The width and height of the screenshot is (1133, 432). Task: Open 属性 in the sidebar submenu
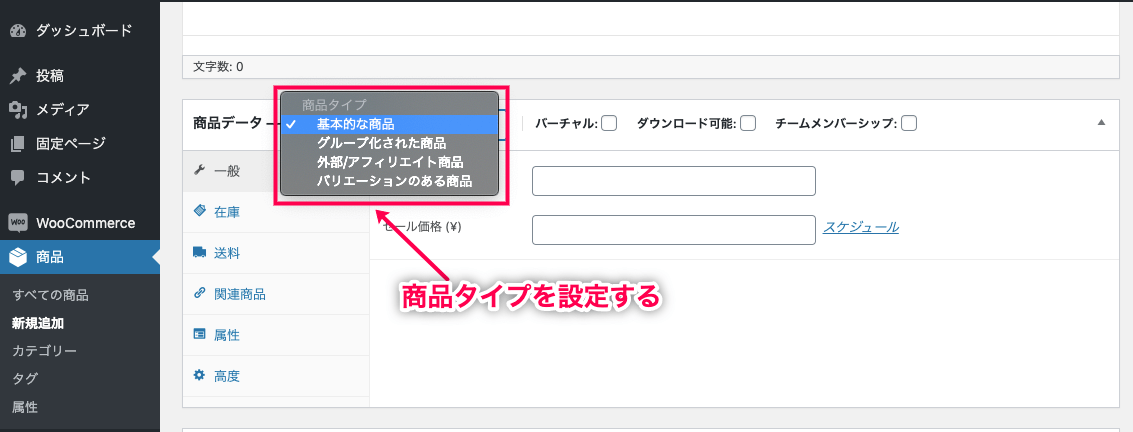[x=25, y=407]
